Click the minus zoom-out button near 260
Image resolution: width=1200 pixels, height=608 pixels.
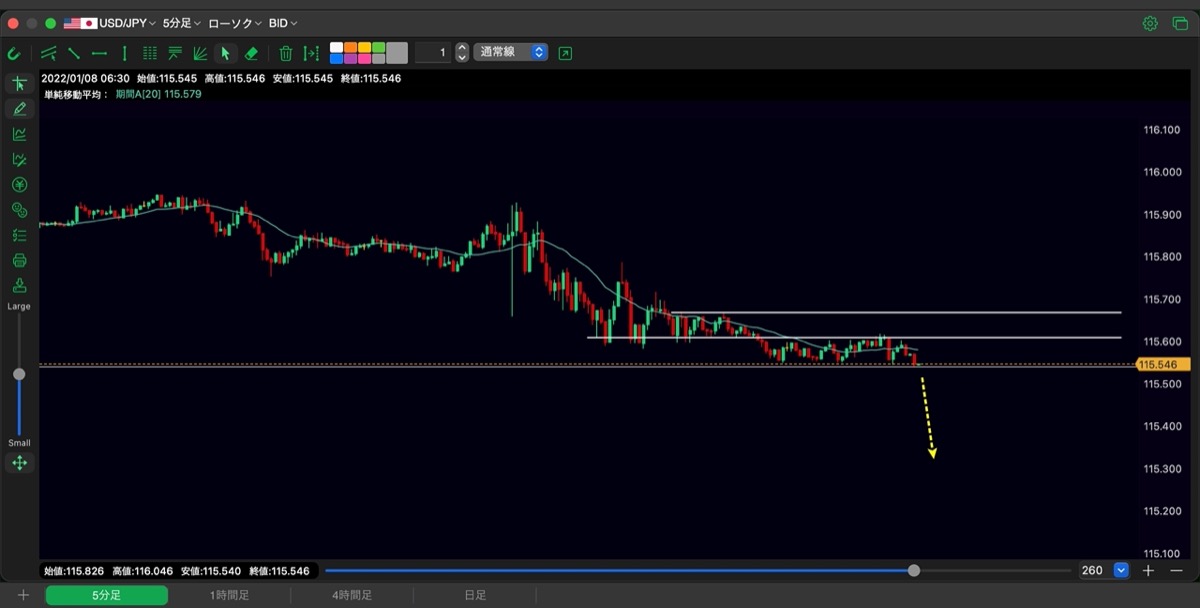[x=1176, y=570]
